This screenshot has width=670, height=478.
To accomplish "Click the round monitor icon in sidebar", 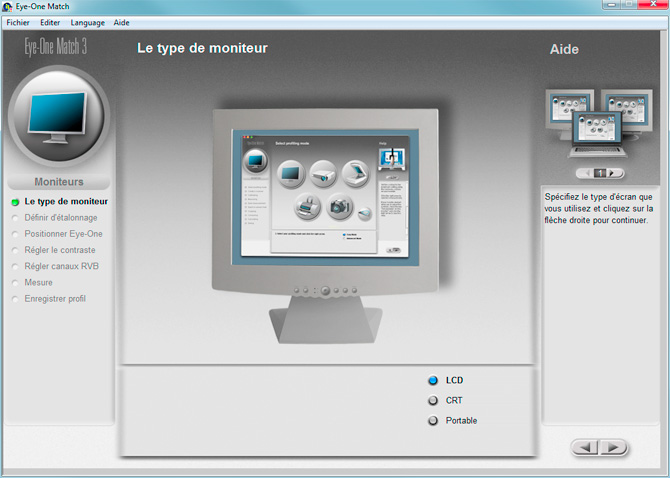I will (x=59, y=115).
